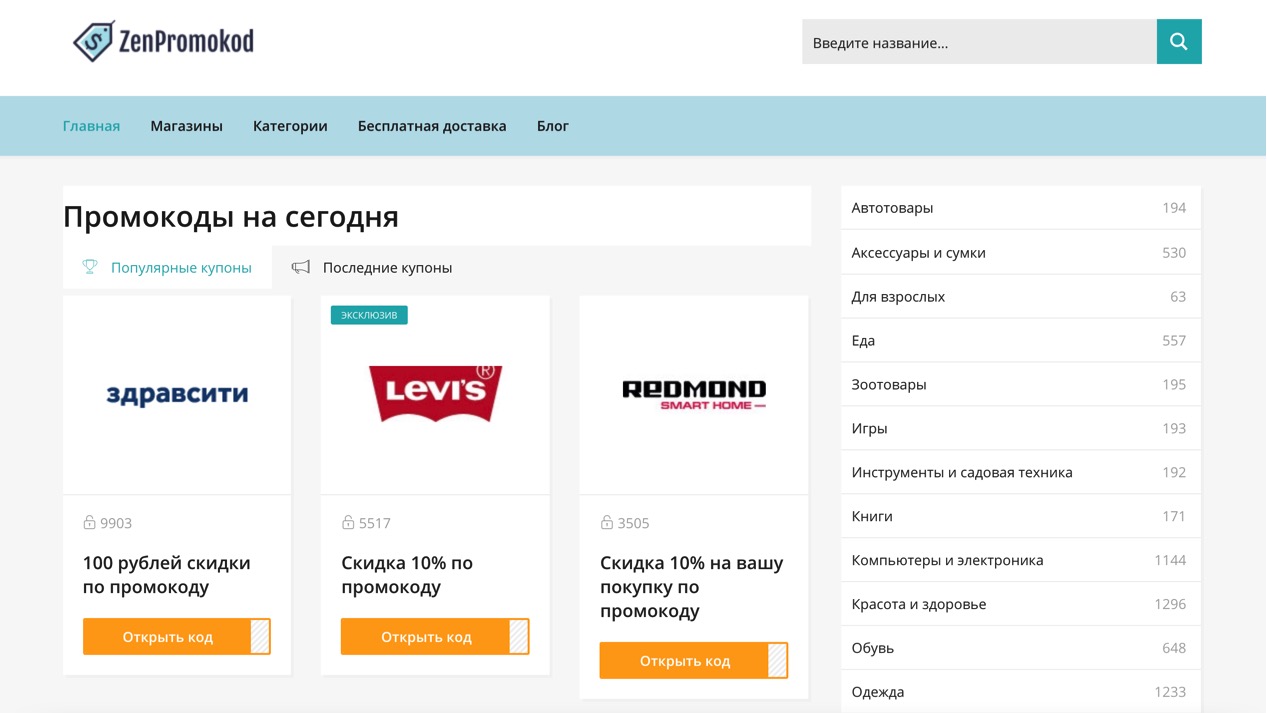The image size is (1267, 713).
Task: Click the ЭКСКЛЮЗИВ badge on Levi's card
Action: [x=369, y=315]
